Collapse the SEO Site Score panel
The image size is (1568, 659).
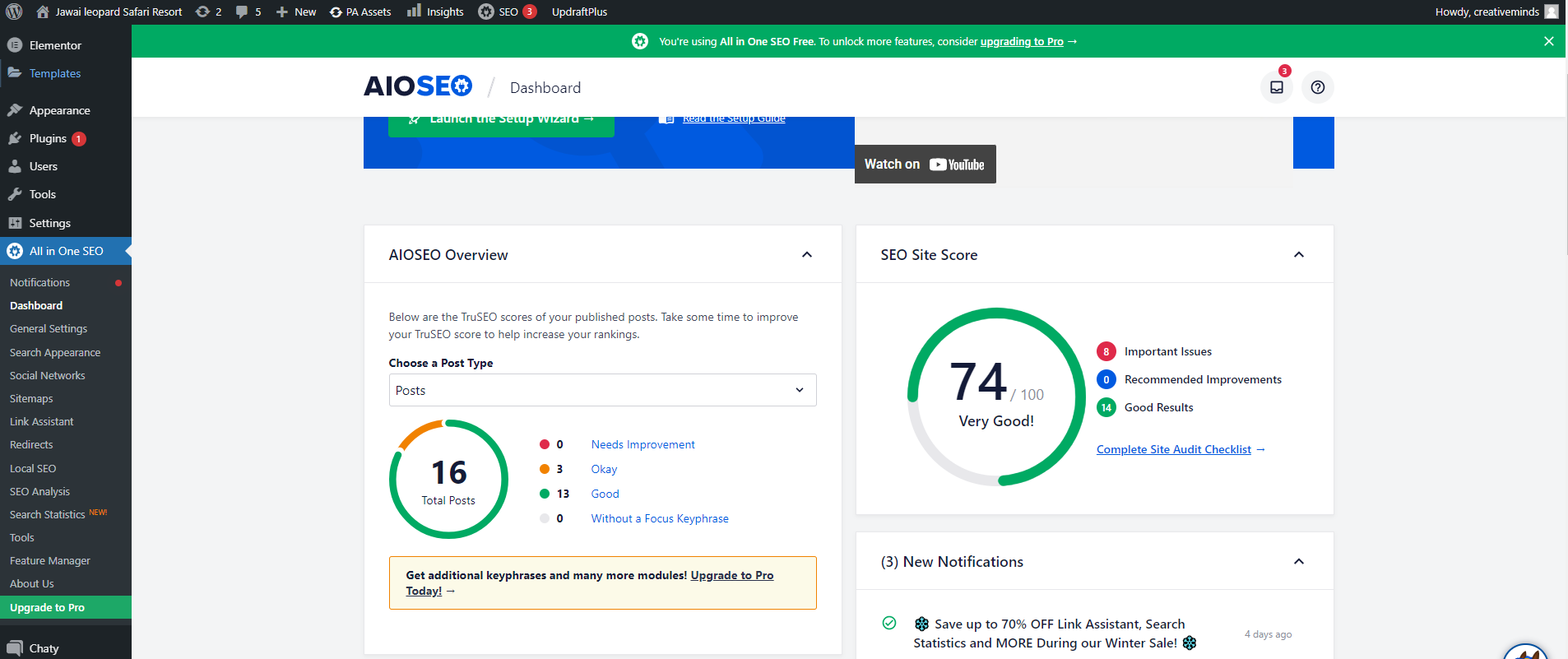pos(1299,254)
